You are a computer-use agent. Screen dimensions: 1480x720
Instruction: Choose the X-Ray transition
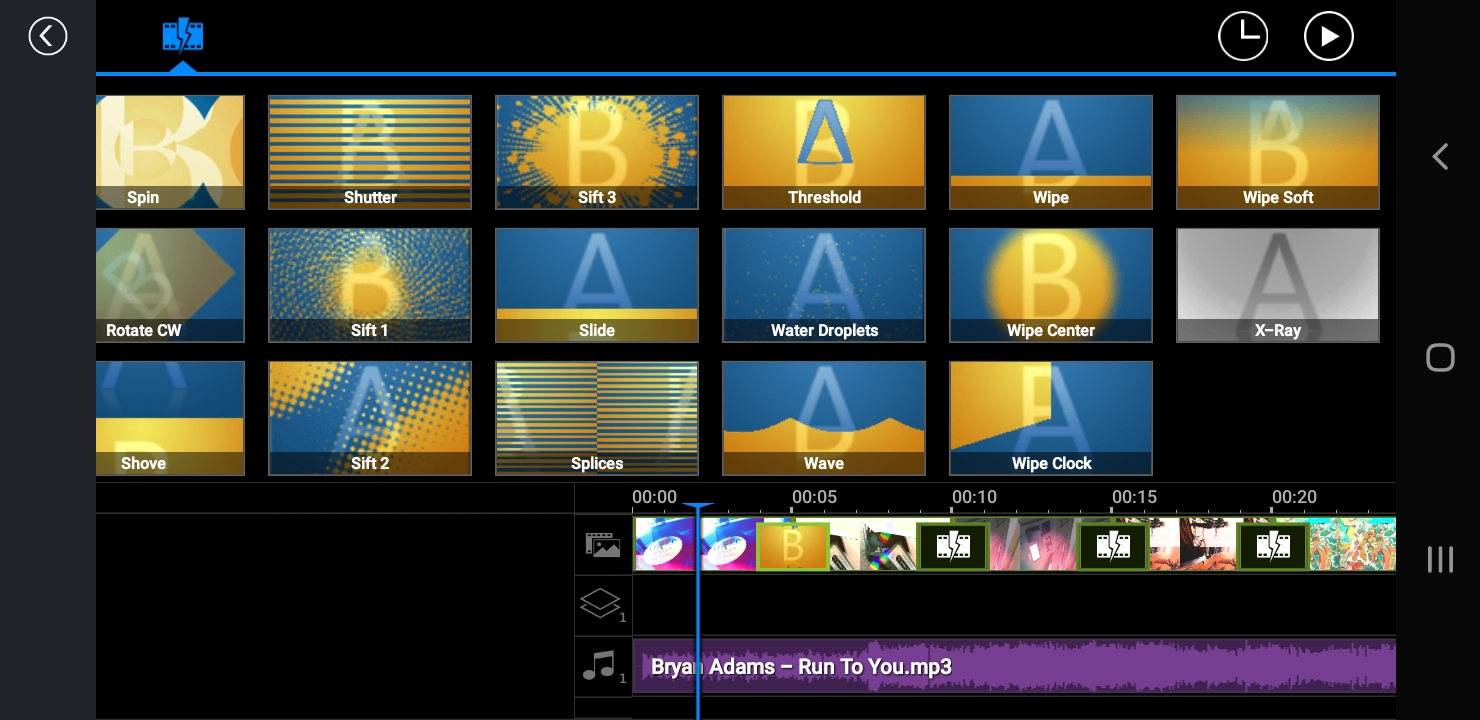point(1277,285)
